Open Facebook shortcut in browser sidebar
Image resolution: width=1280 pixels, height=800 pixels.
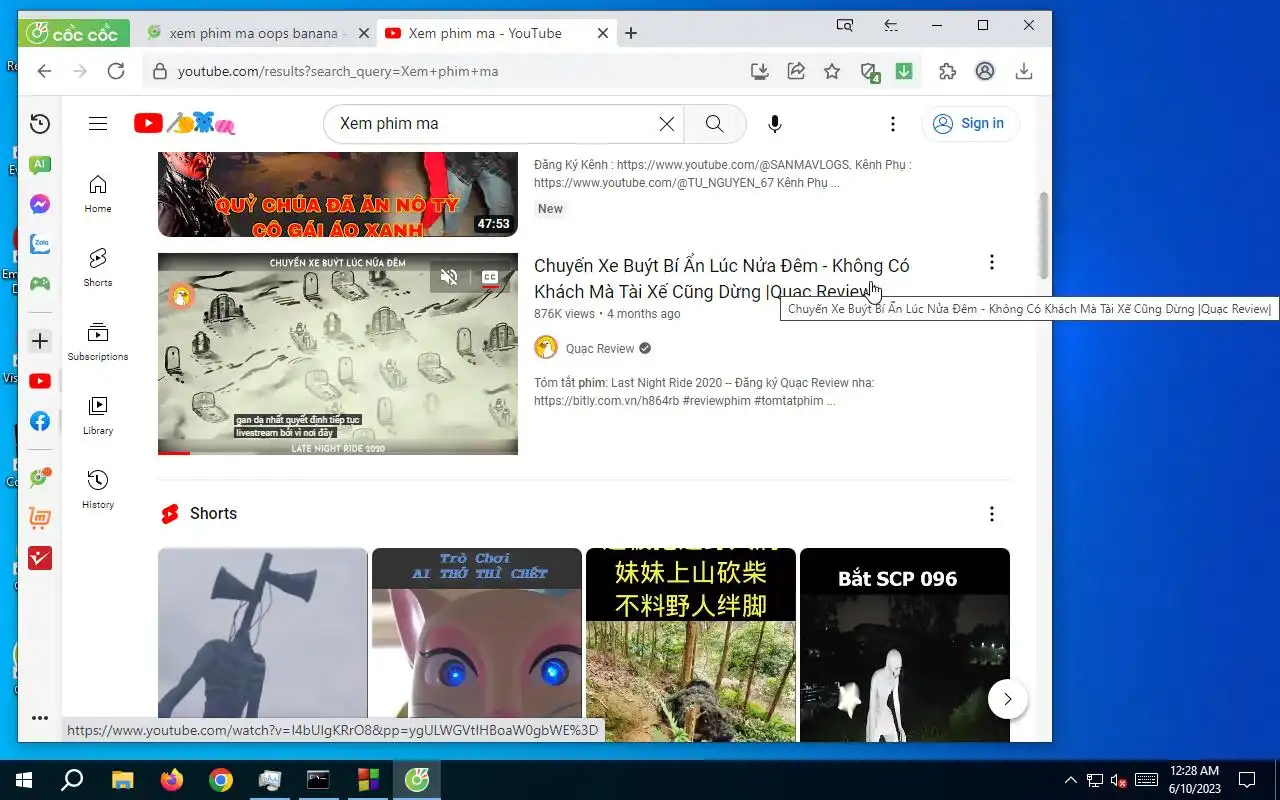[40, 421]
